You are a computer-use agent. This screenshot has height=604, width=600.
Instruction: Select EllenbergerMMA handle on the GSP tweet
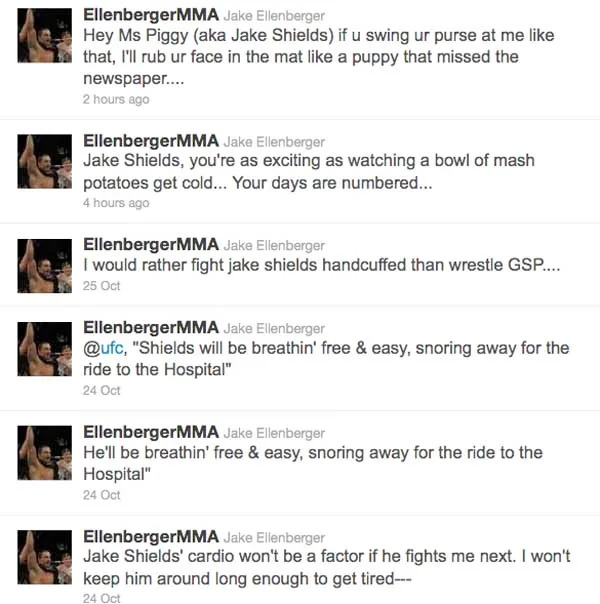click(150, 244)
